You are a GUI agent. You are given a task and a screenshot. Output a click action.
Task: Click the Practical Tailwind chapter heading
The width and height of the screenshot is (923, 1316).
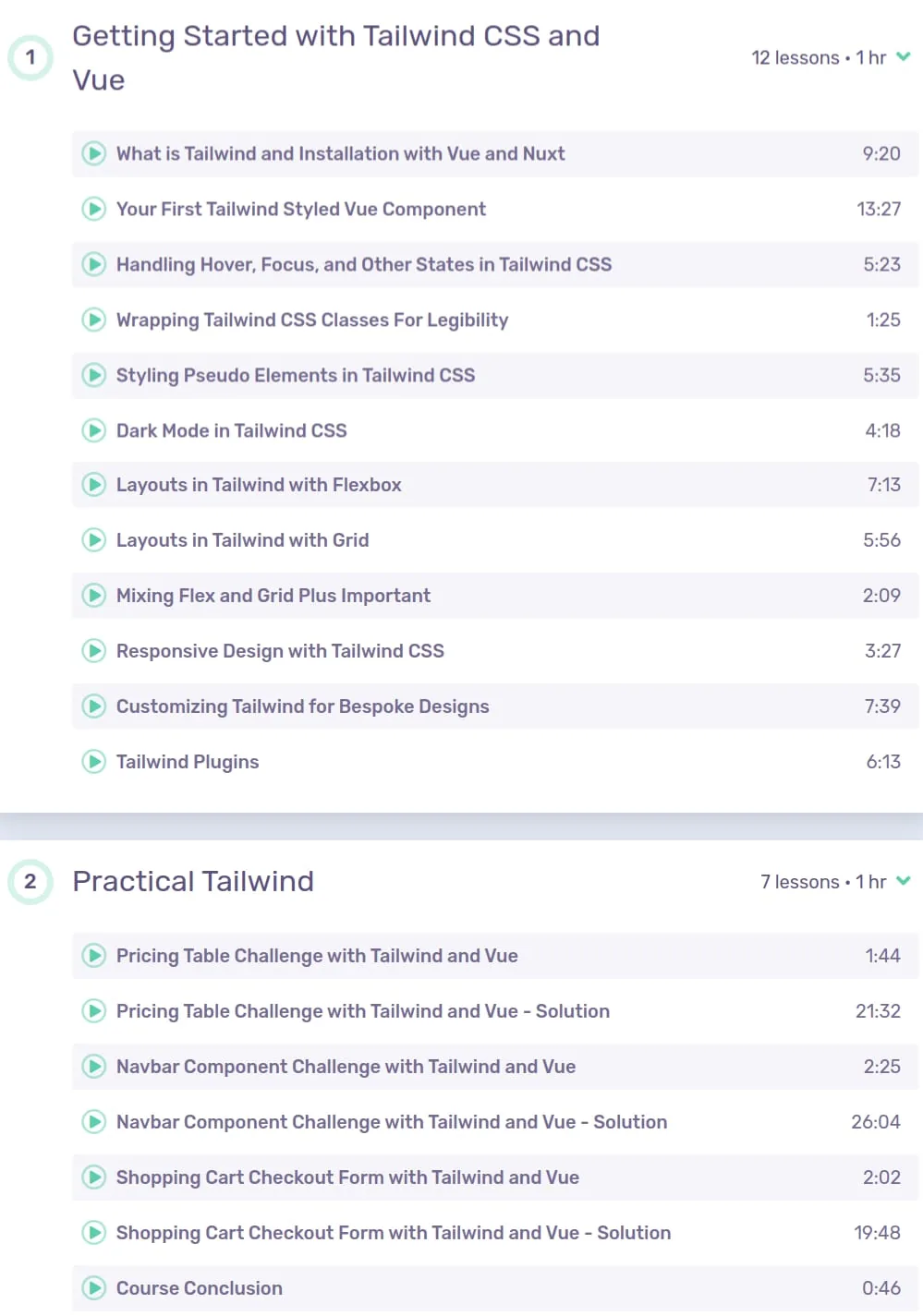pos(193,881)
